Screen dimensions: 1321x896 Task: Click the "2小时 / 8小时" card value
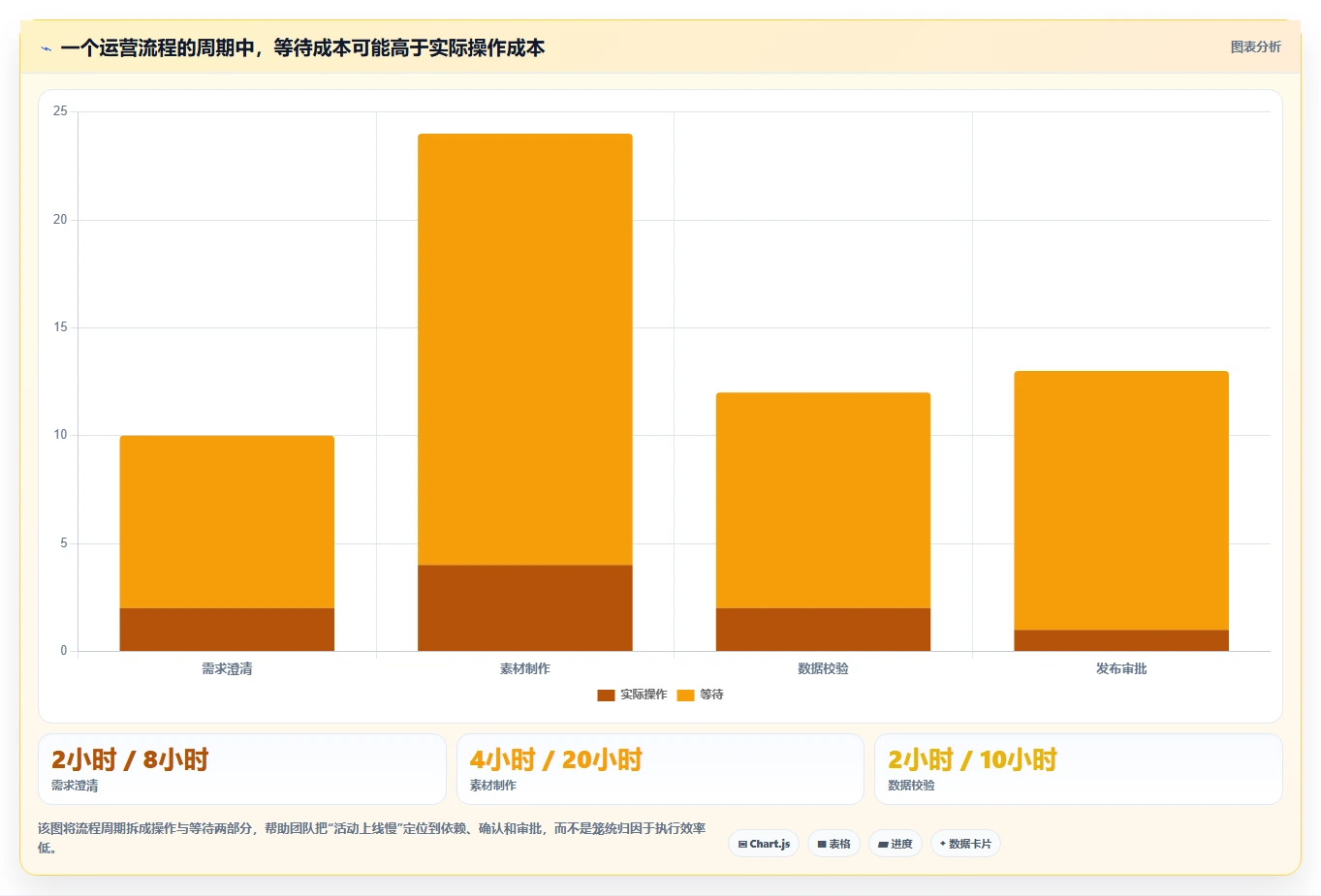point(130,759)
